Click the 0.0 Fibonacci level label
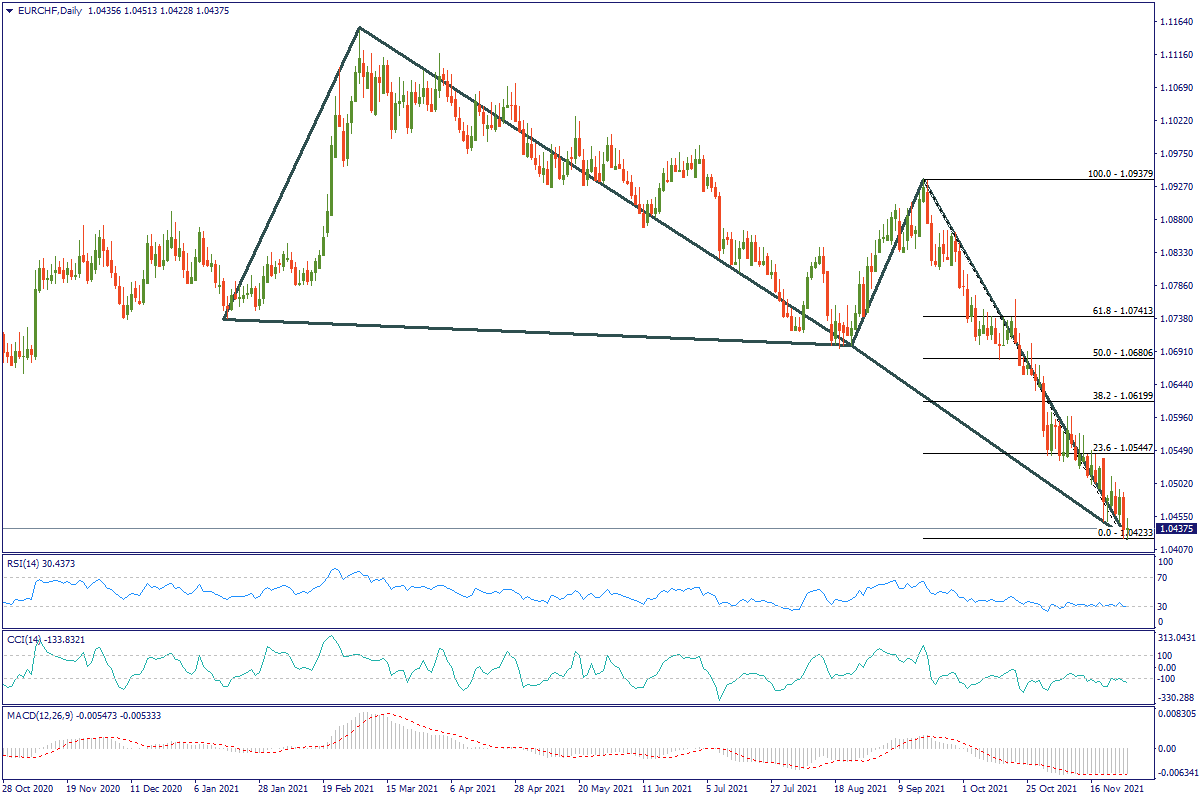 coord(1125,534)
